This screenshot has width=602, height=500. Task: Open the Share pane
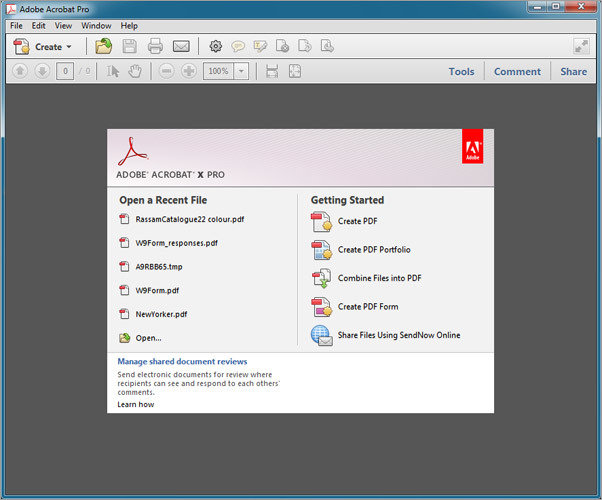coord(574,72)
